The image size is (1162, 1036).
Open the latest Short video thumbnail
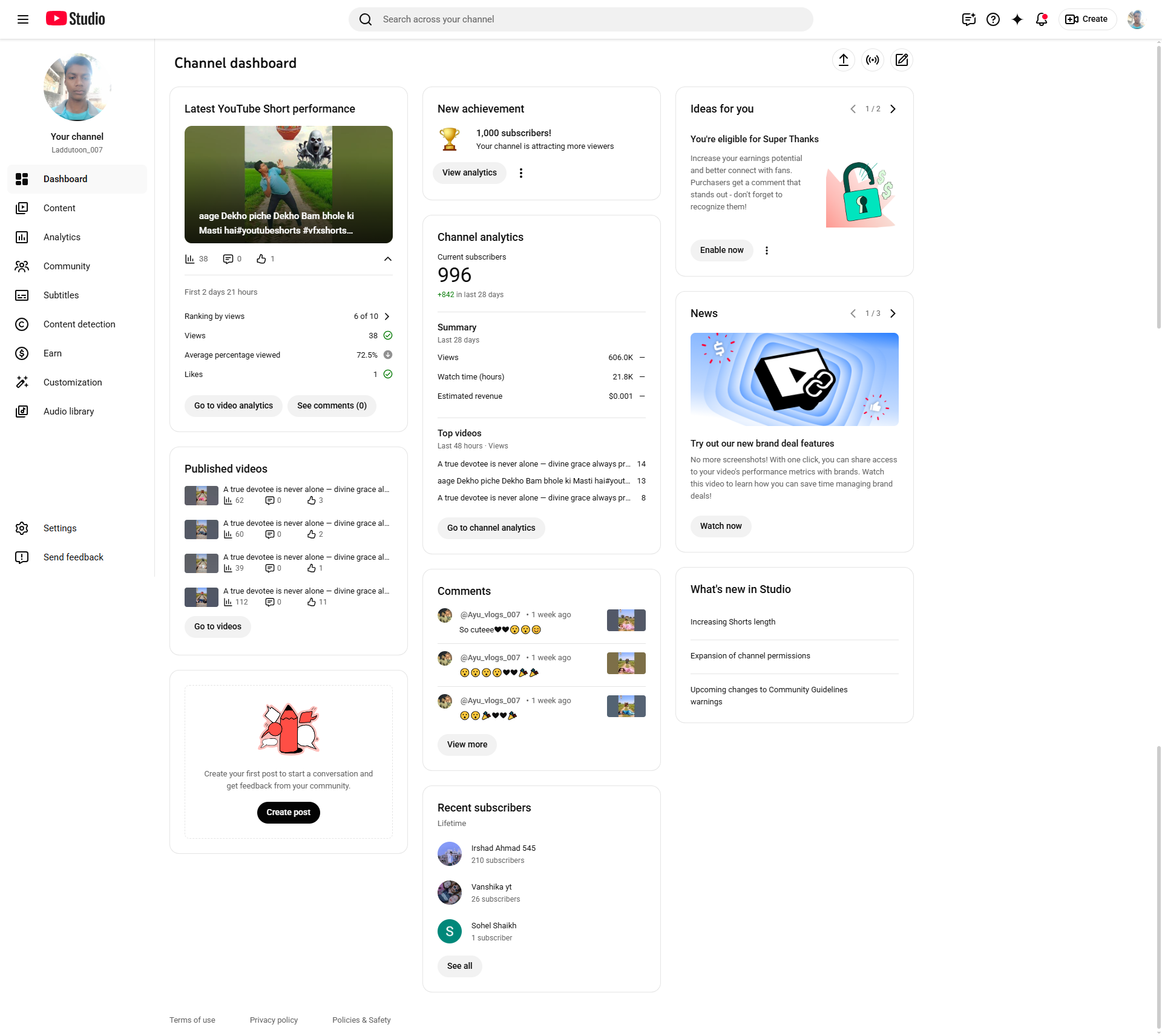[289, 184]
